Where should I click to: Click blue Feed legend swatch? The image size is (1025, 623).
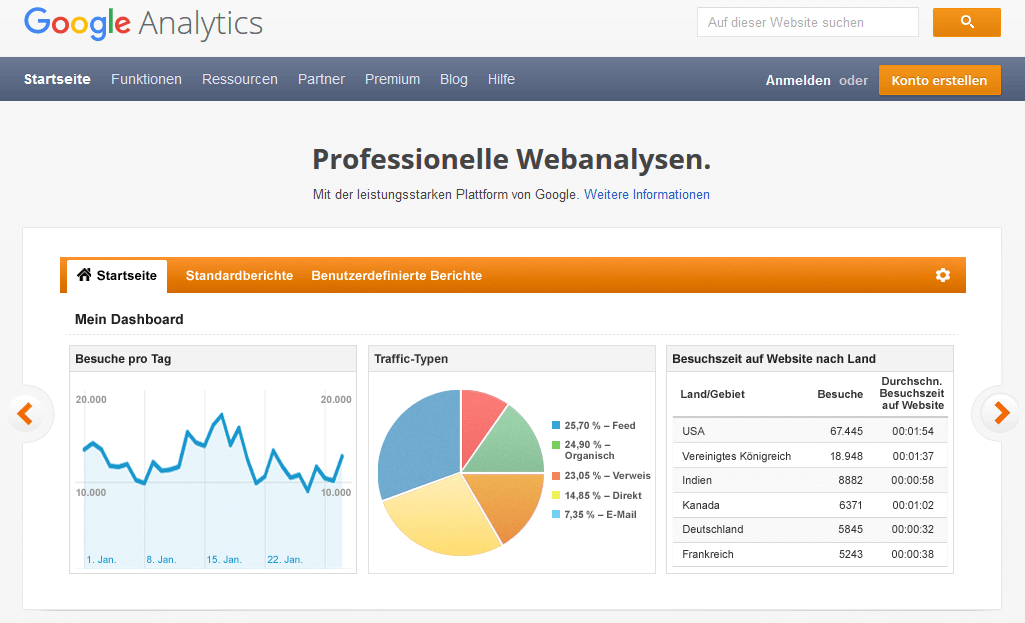pyautogui.click(x=556, y=425)
